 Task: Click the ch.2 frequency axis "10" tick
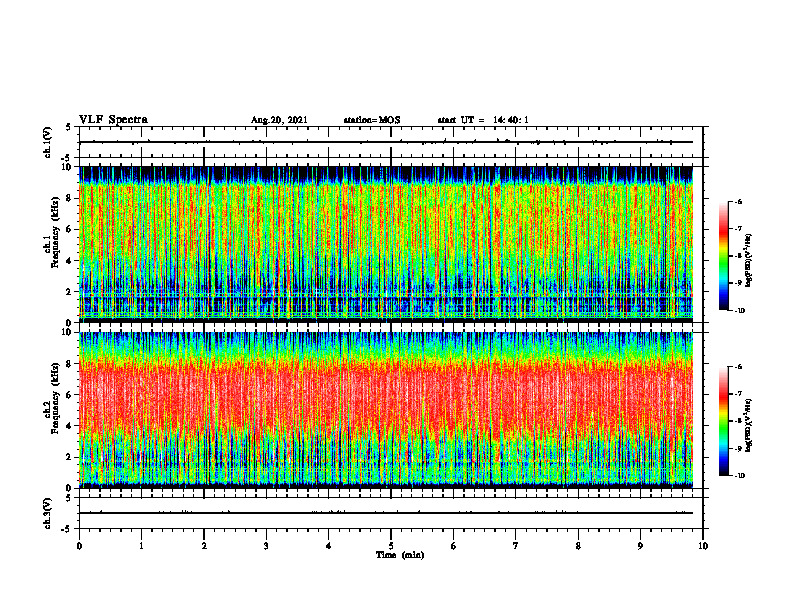[69, 332]
